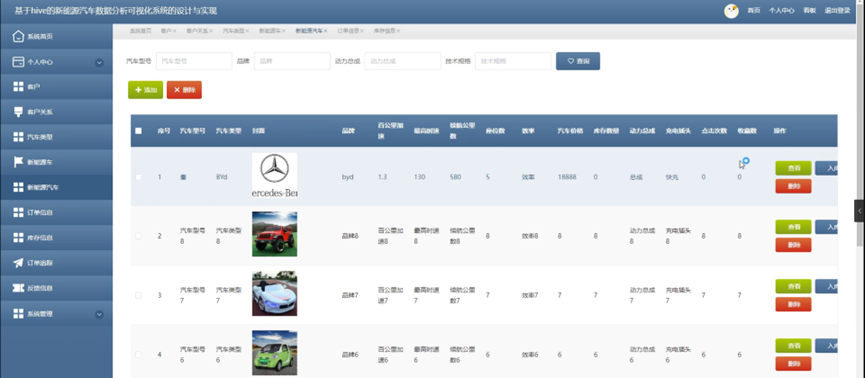Open 库存信息 in the sidebar
This screenshot has height=378, width=865.
tap(56, 238)
